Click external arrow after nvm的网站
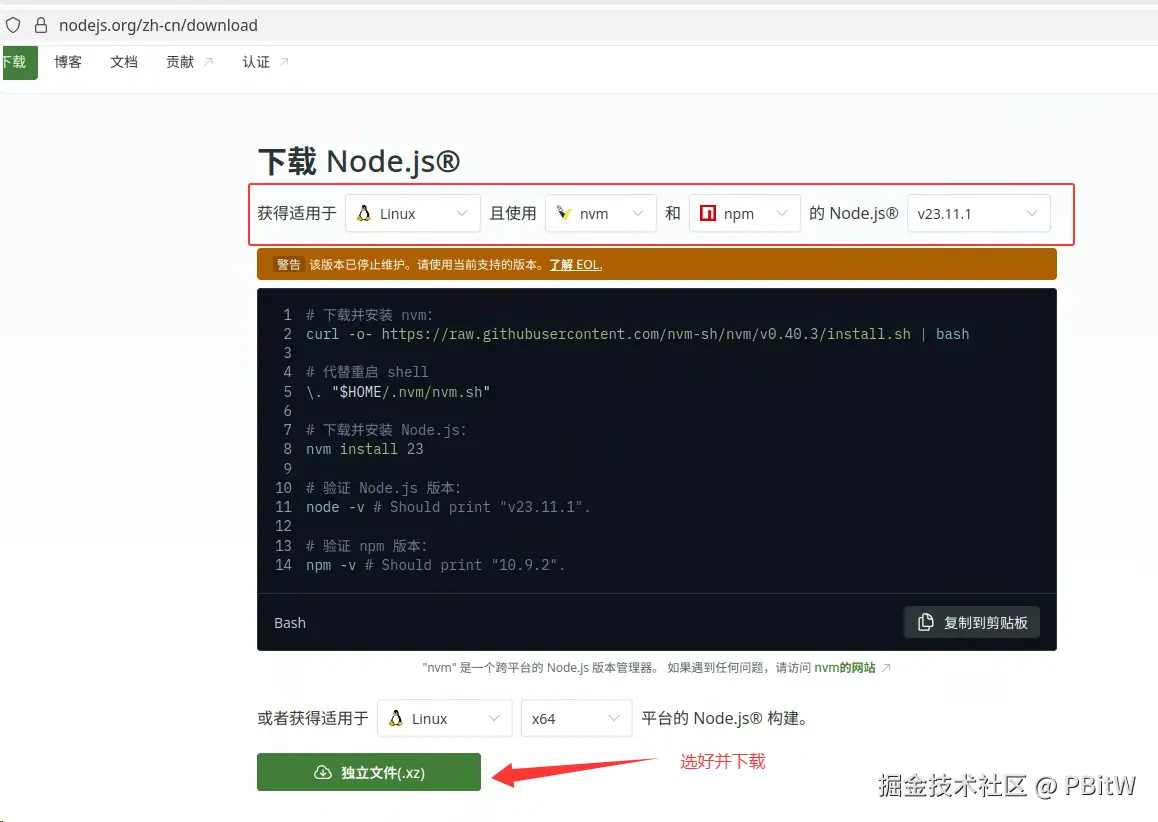1158x822 pixels. (886, 668)
